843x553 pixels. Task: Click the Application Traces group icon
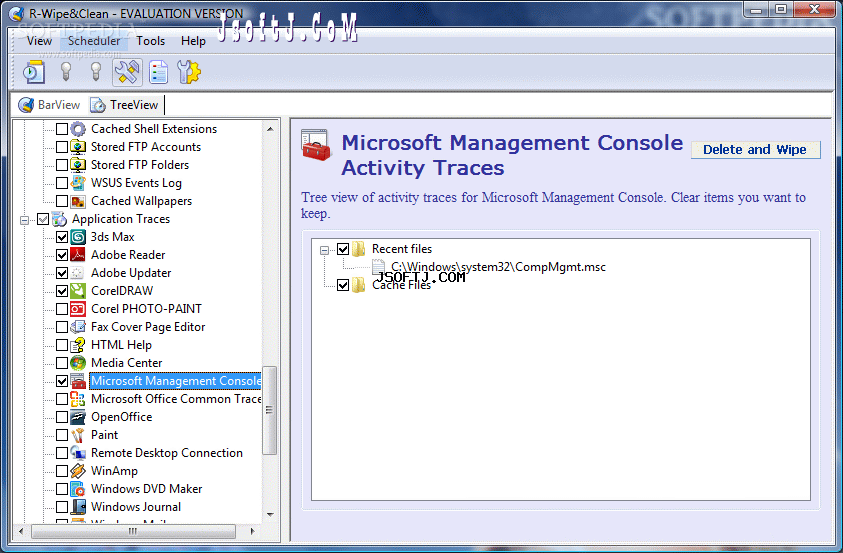59,219
